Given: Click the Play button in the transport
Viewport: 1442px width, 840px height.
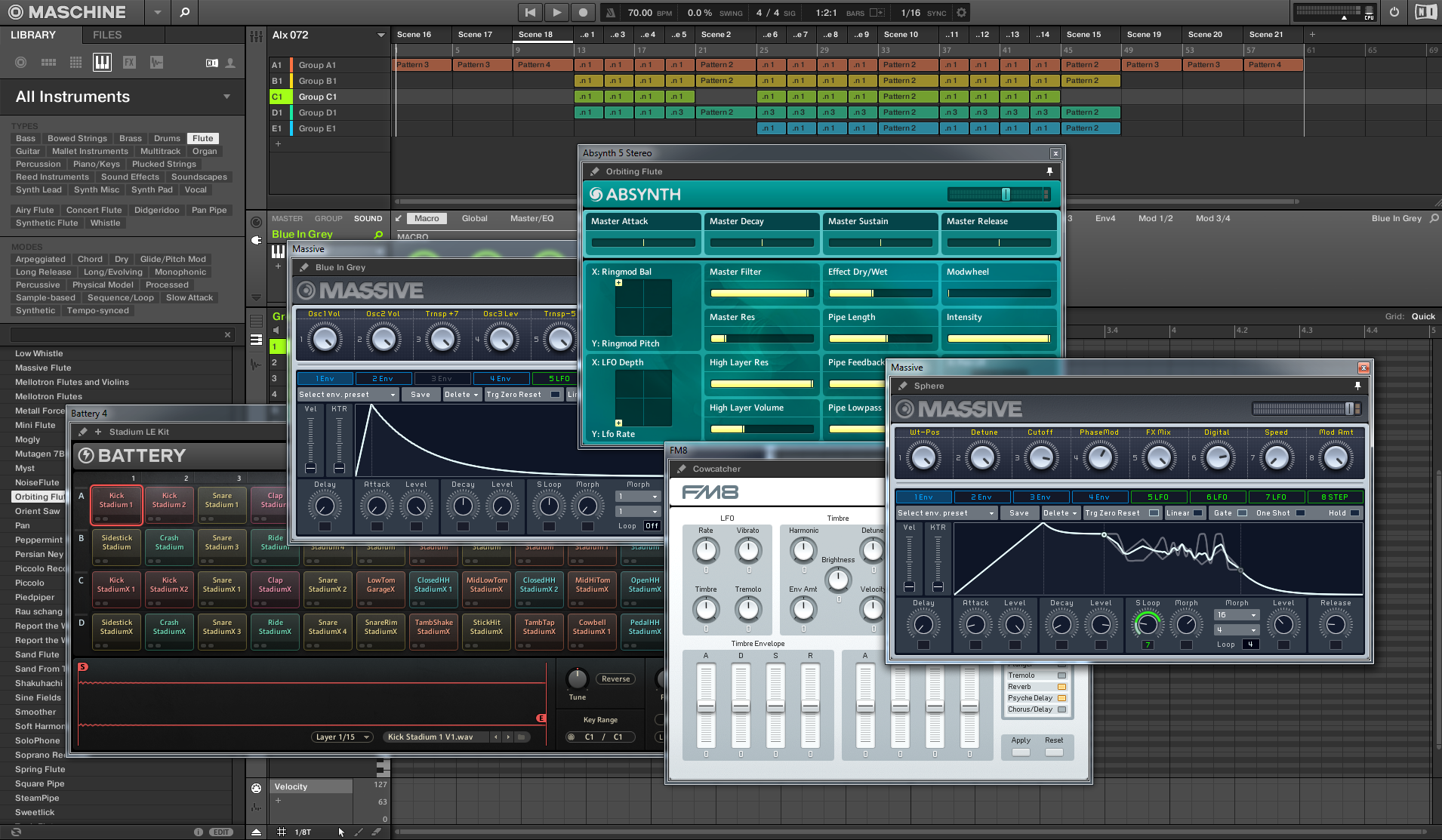Looking at the screenshot, I should coord(556,12).
